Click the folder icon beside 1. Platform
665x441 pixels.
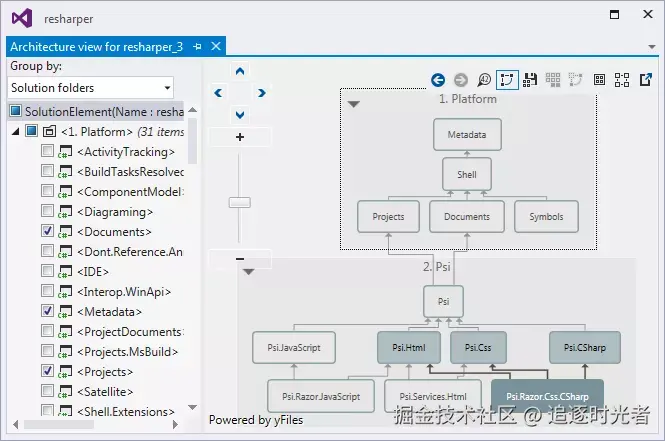click(x=49, y=131)
